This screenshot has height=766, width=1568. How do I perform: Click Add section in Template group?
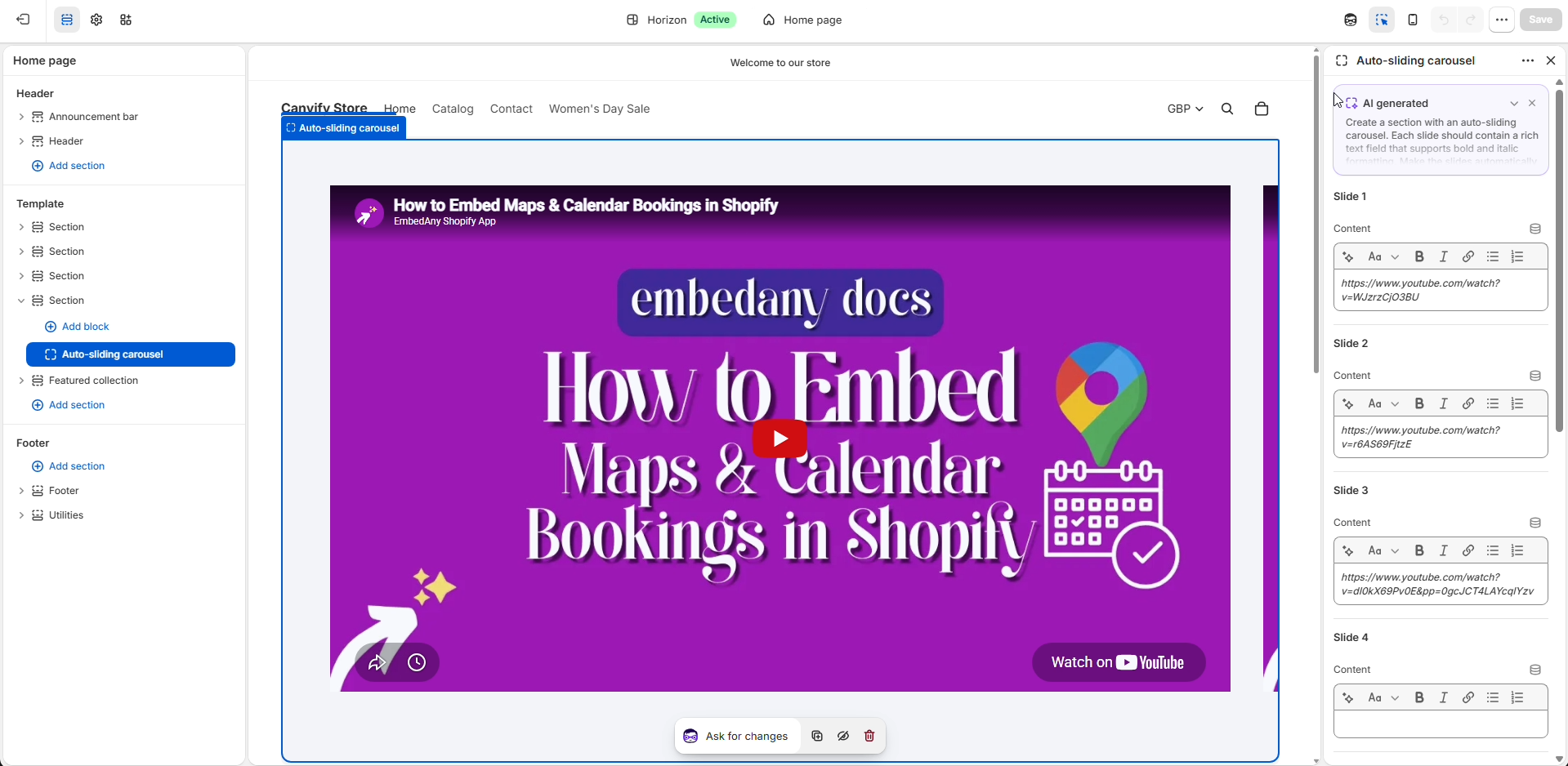(x=69, y=405)
